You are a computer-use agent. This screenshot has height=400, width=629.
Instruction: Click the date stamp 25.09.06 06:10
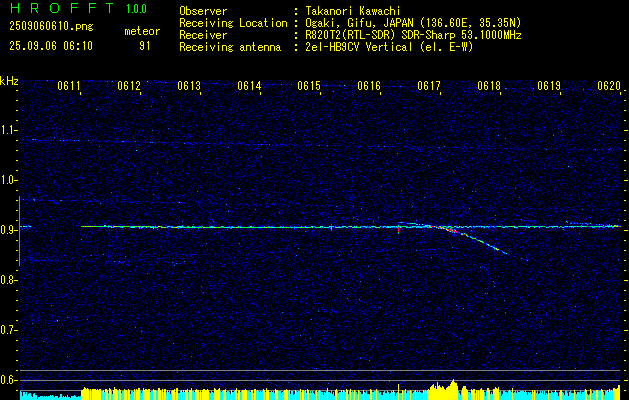pos(51,46)
